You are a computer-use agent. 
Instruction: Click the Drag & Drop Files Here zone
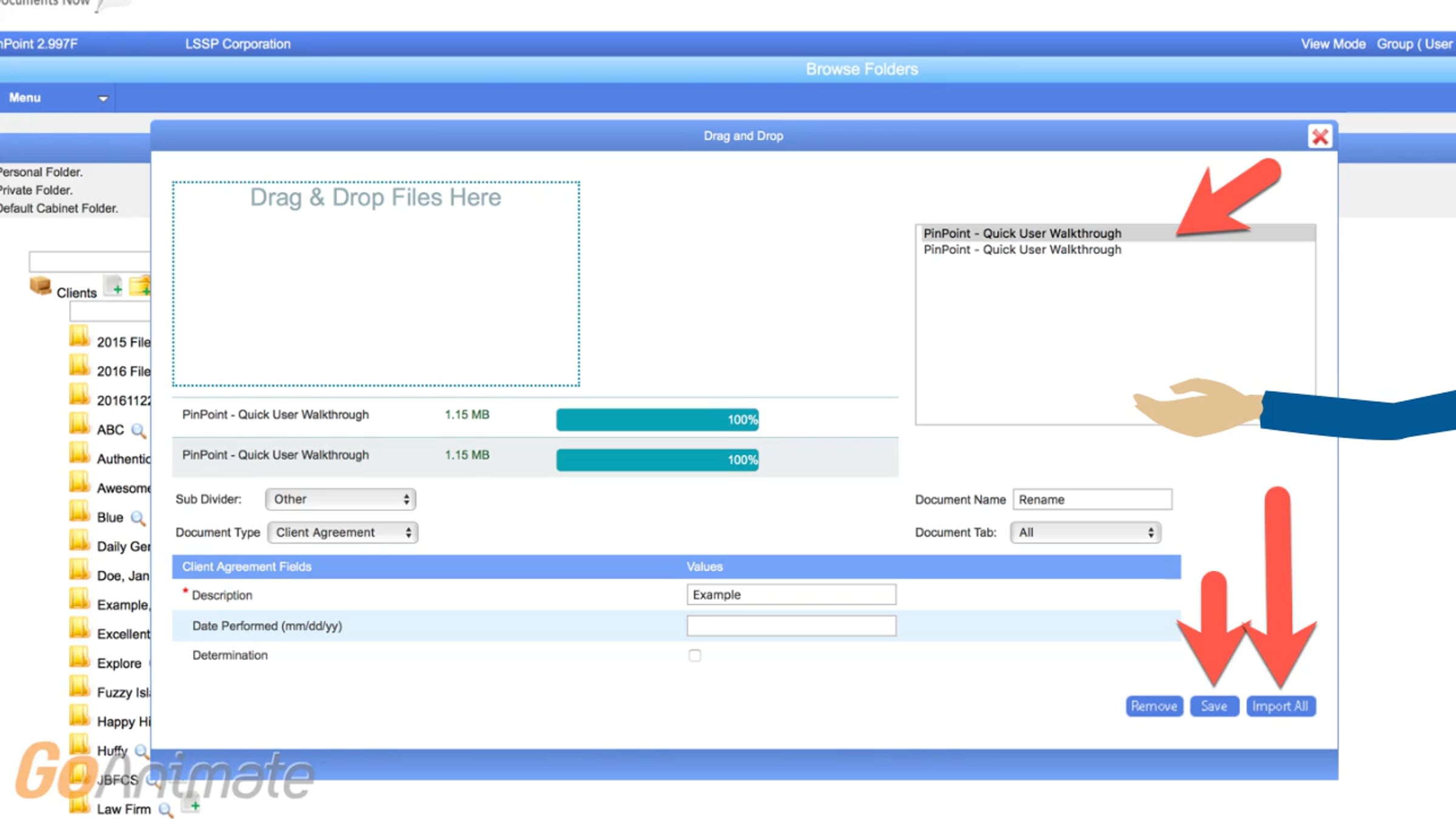pyautogui.click(x=376, y=284)
